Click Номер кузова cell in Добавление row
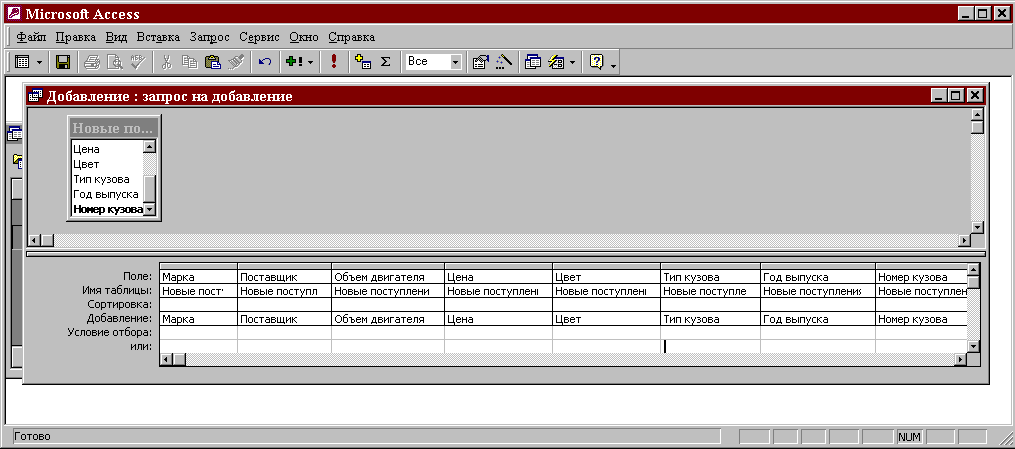 pos(921,319)
